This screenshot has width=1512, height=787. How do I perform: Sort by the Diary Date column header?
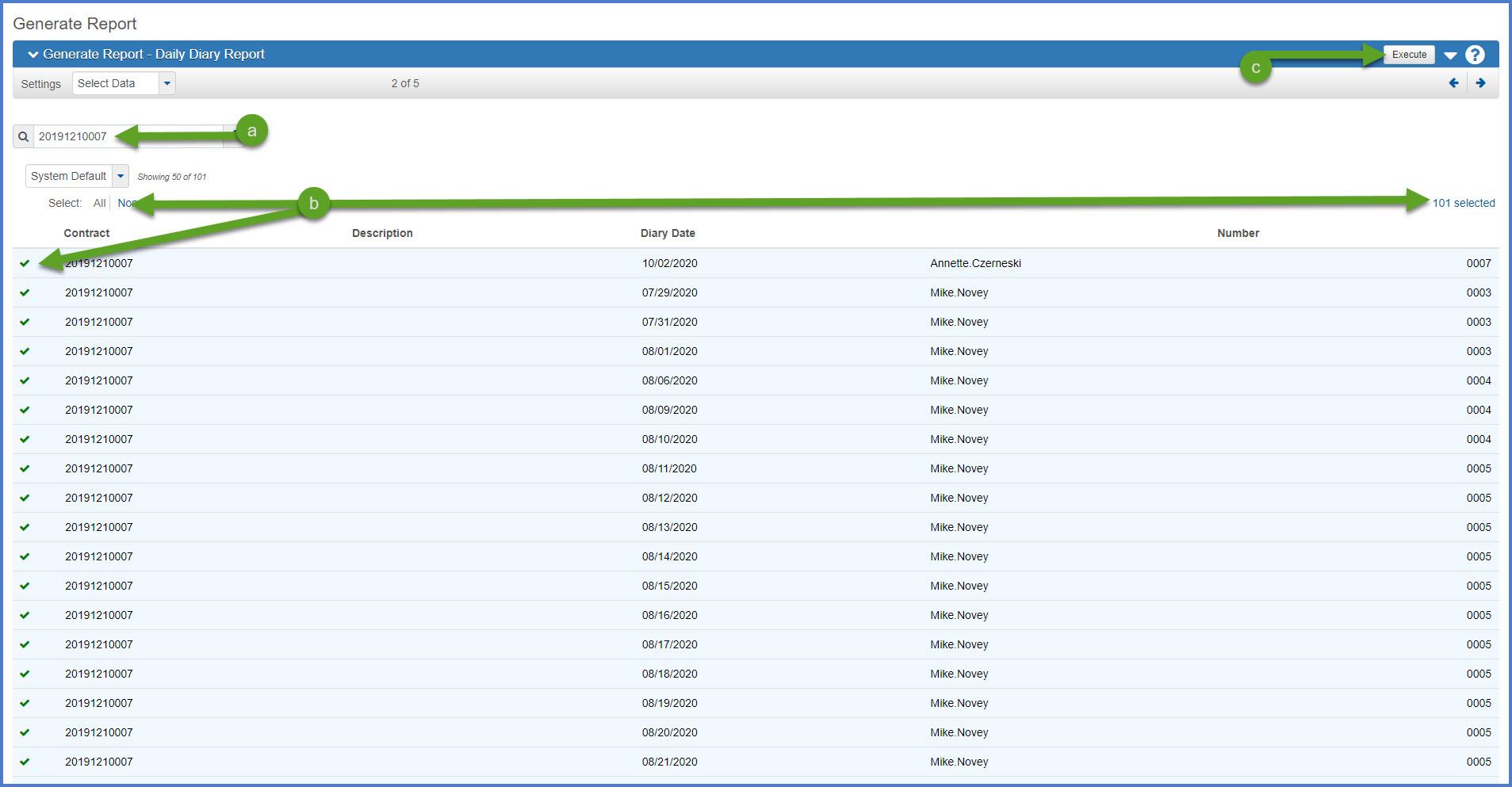[x=667, y=233]
